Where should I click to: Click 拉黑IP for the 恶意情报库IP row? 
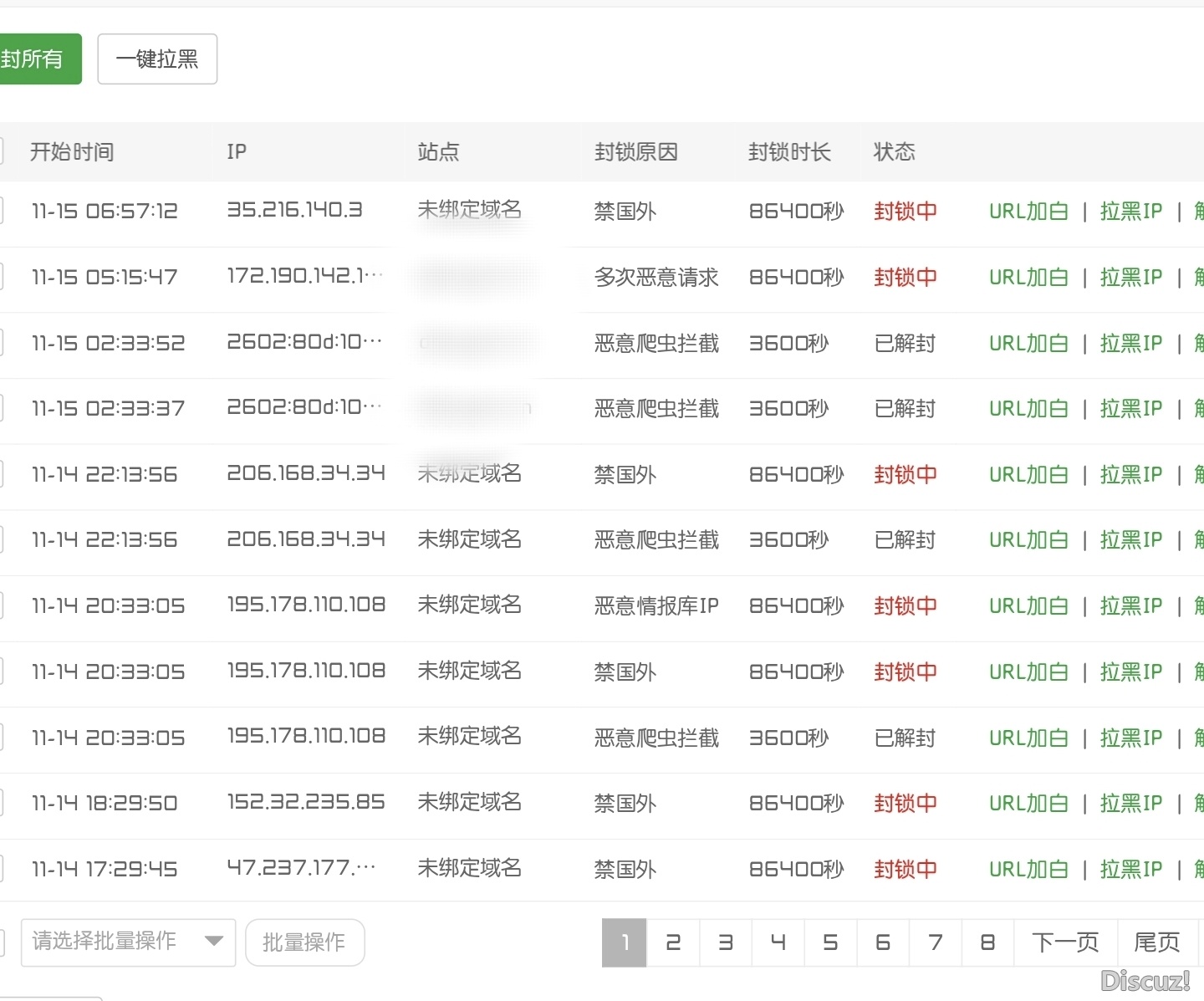point(1130,605)
